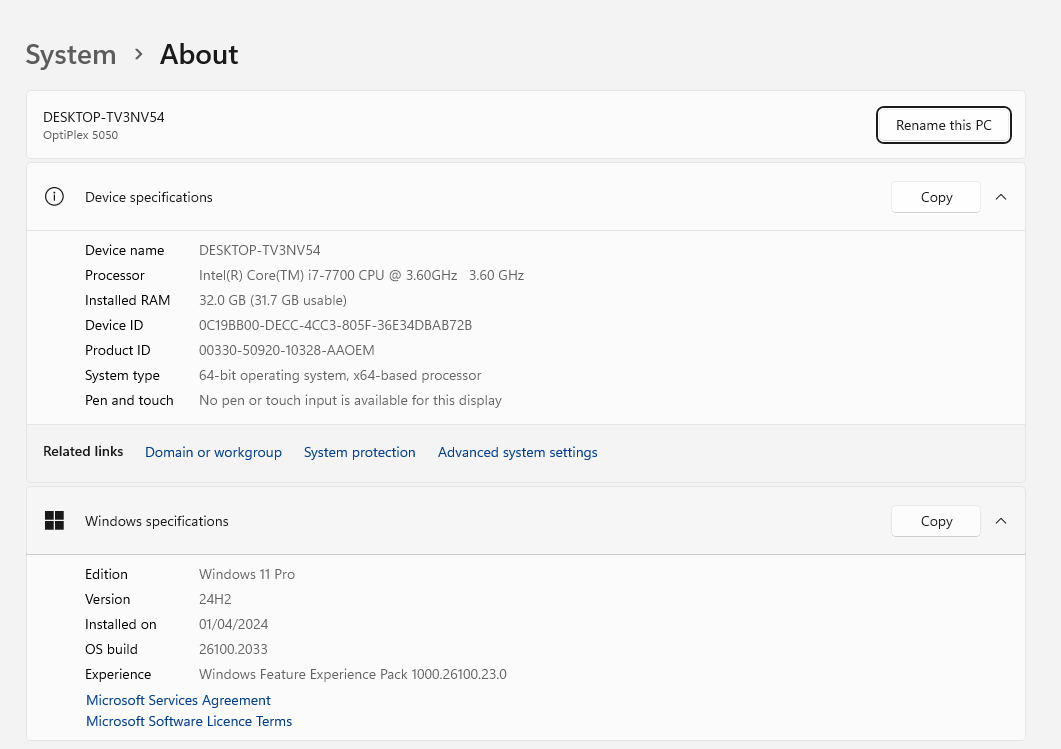Select Device name value DESKTOP-TV3NV54 in specifications
Image resolution: width=1061 pixels, height=749 pixels.
(260, 250)
